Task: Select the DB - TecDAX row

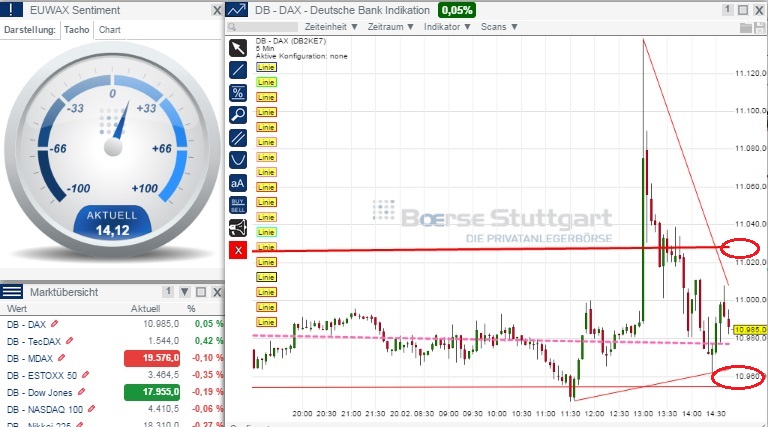Action: (x=112, y=341)
